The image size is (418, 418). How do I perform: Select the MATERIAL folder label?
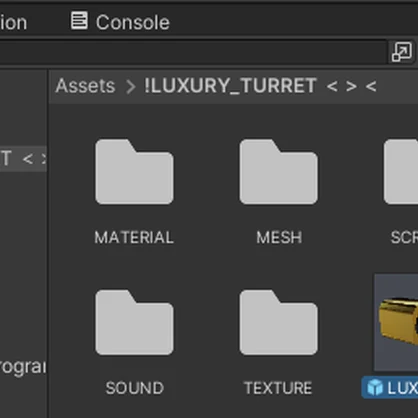coord(134,237)
